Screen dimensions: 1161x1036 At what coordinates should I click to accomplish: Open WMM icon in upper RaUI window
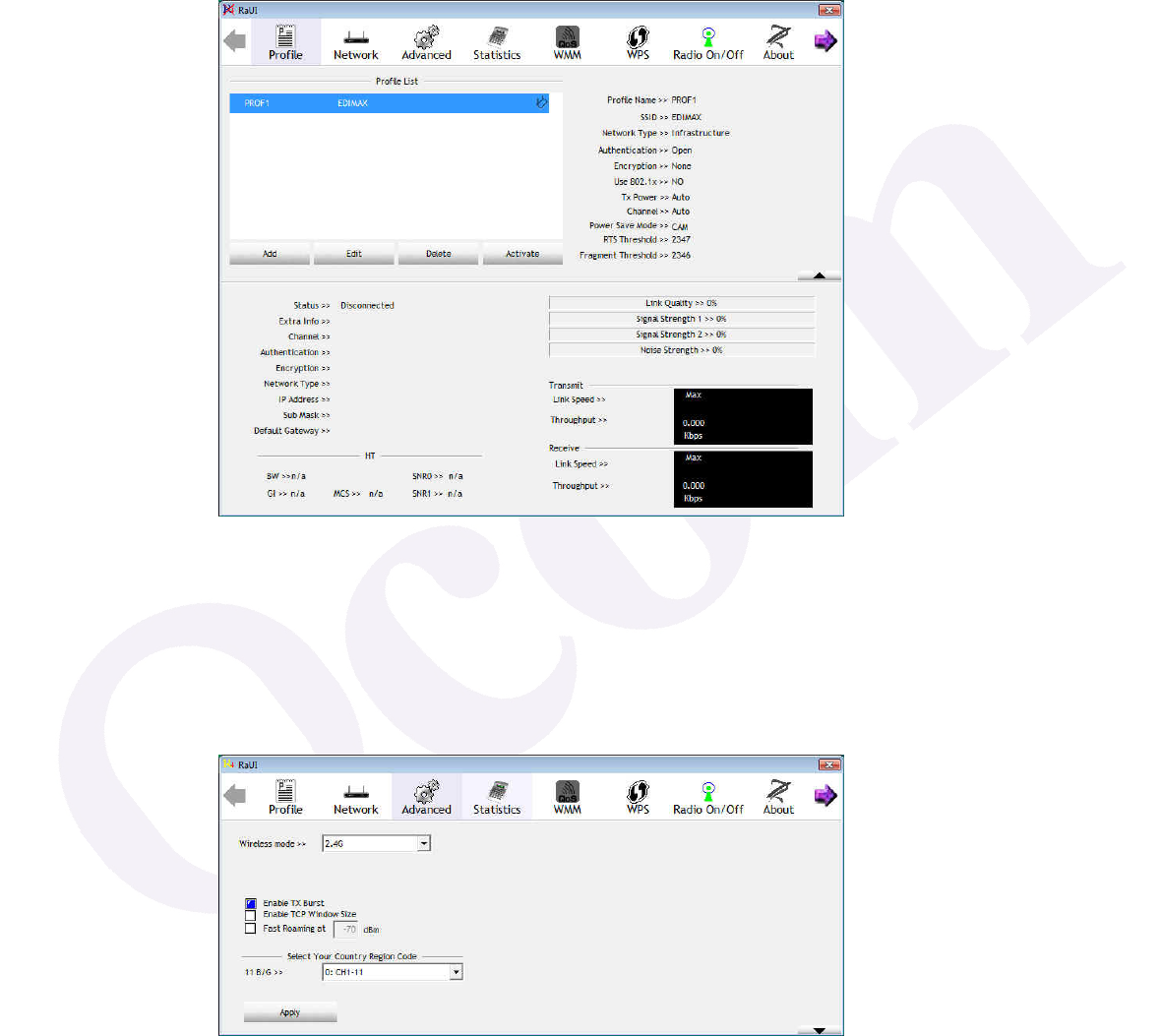coord(567,42)
